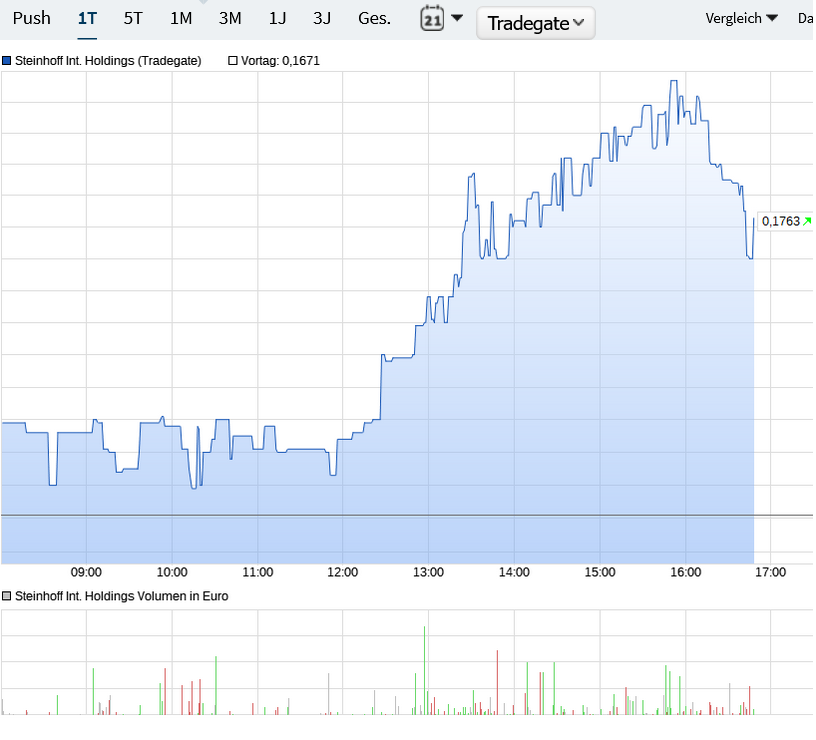816x740 pixels.
Task: Select the 3J chart period
Action: click(321, 17)
